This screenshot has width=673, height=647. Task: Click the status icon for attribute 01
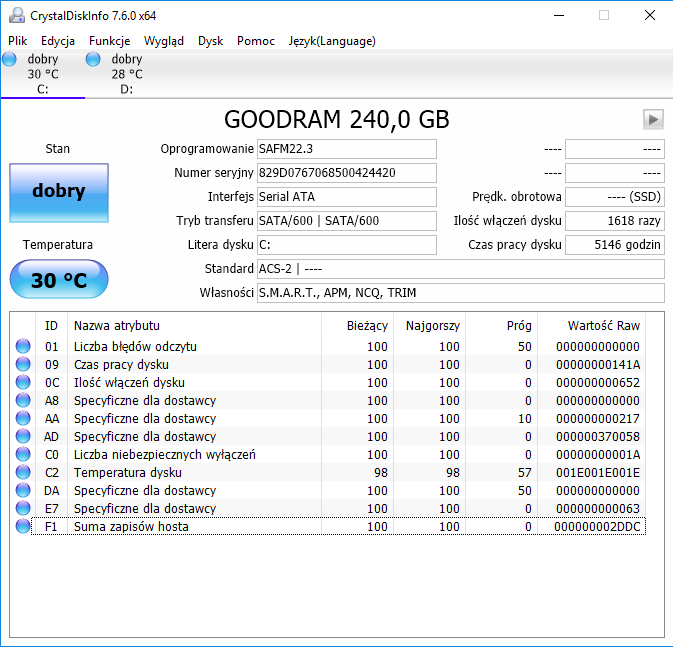pos(23,346)
